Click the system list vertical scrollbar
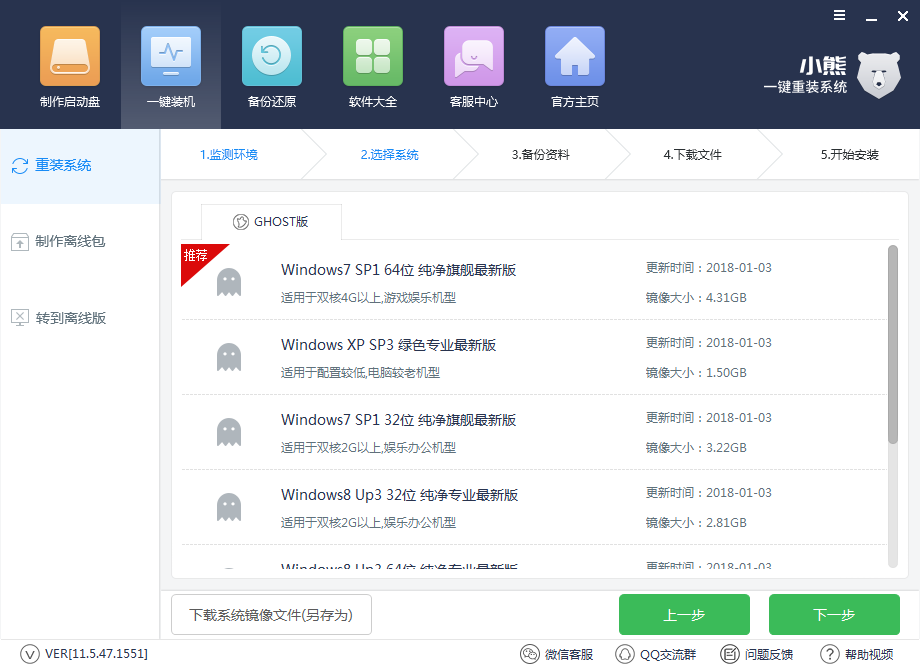 tap(893, 344)
